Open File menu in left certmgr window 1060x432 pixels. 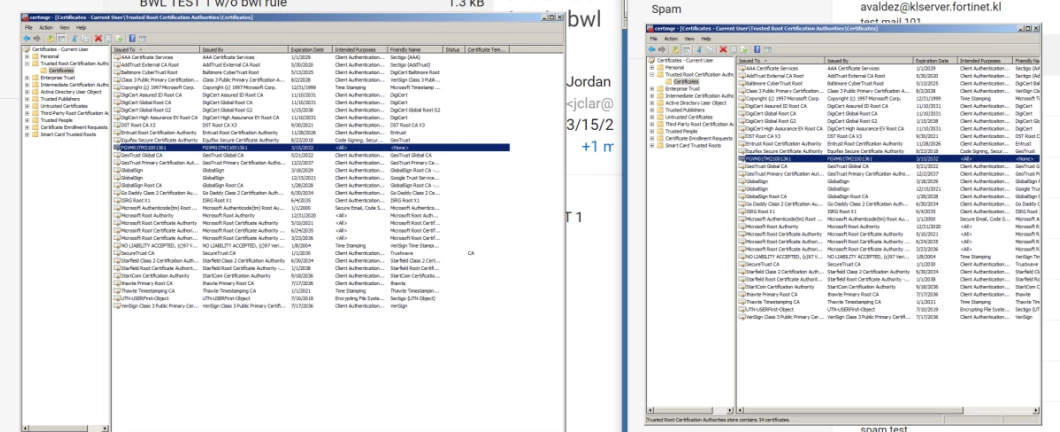[28, 28]
